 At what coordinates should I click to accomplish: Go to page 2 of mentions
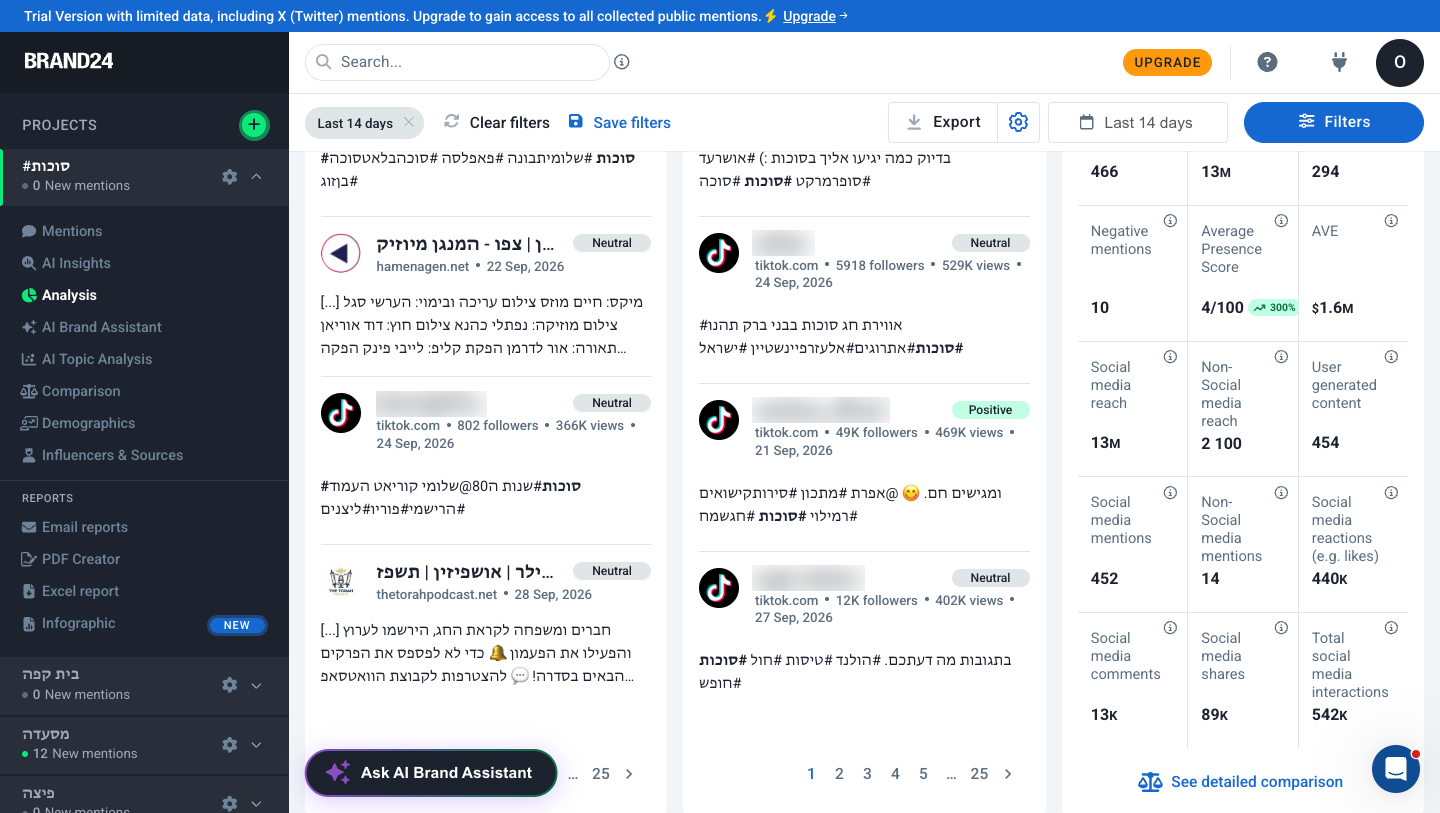(839, 774)
